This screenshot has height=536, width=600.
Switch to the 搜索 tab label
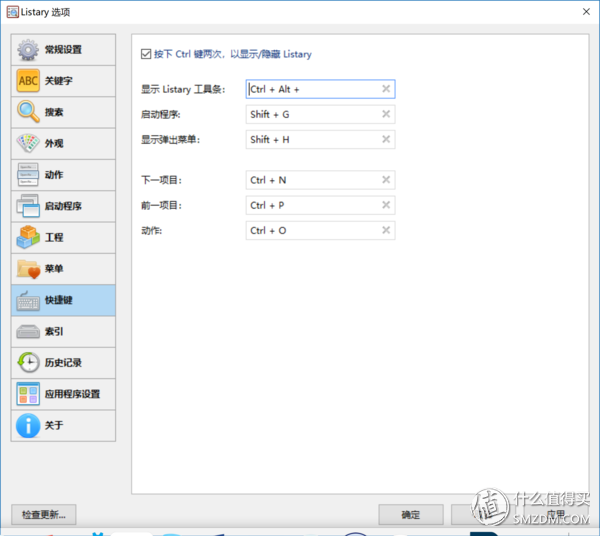(x=54, y=112)
